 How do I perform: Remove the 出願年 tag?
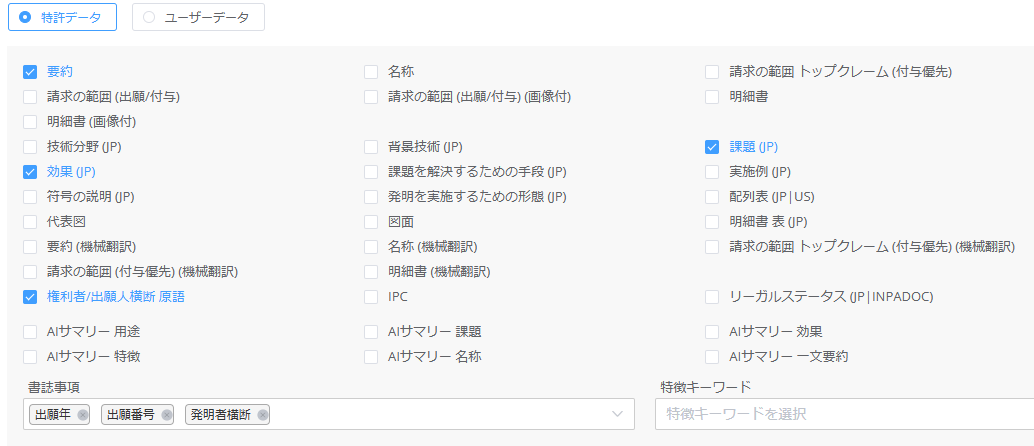coord(82,415)
